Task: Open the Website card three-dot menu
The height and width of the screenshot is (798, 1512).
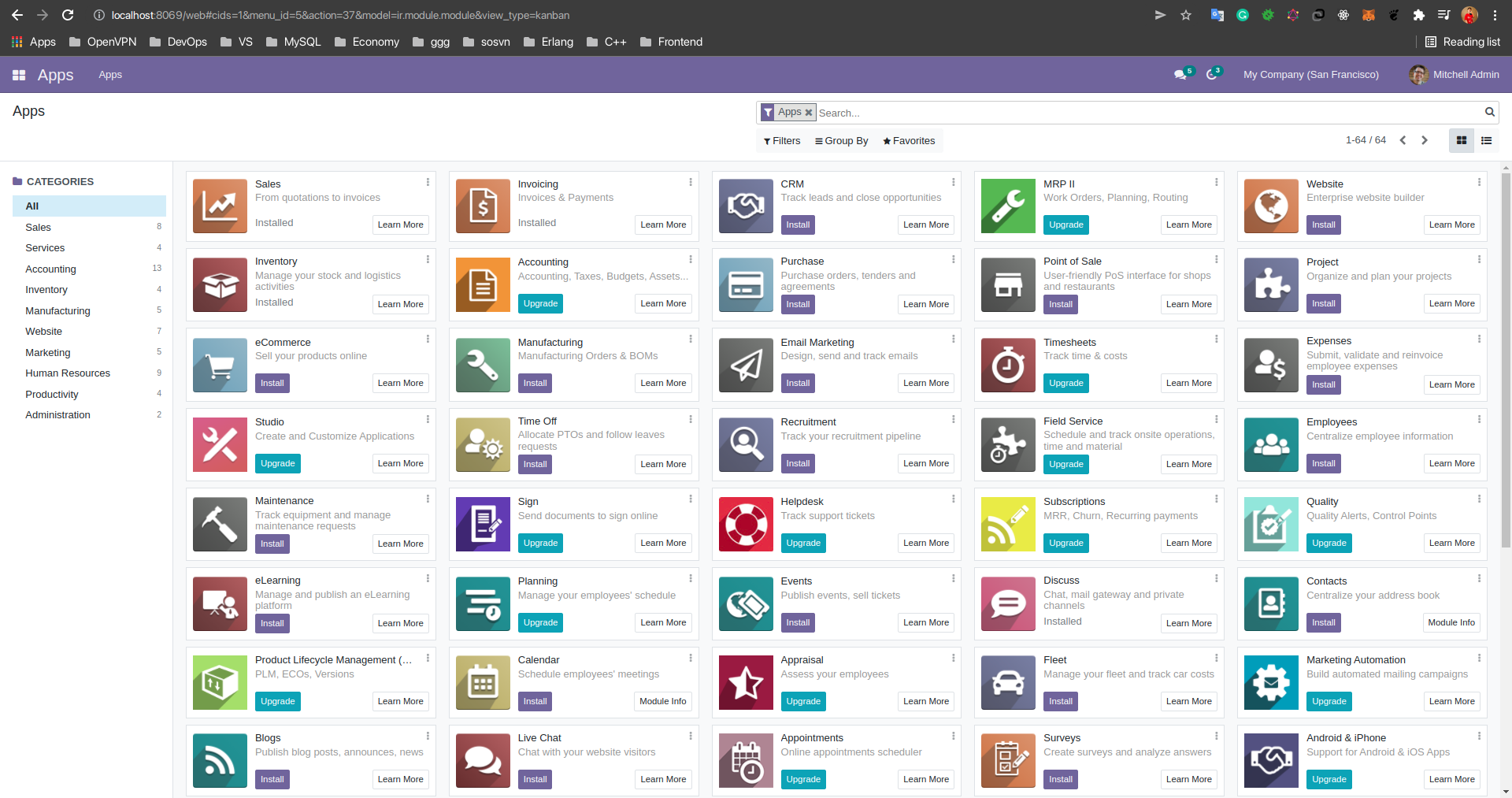Action: pyautogui.click(x=1479, y=182)
